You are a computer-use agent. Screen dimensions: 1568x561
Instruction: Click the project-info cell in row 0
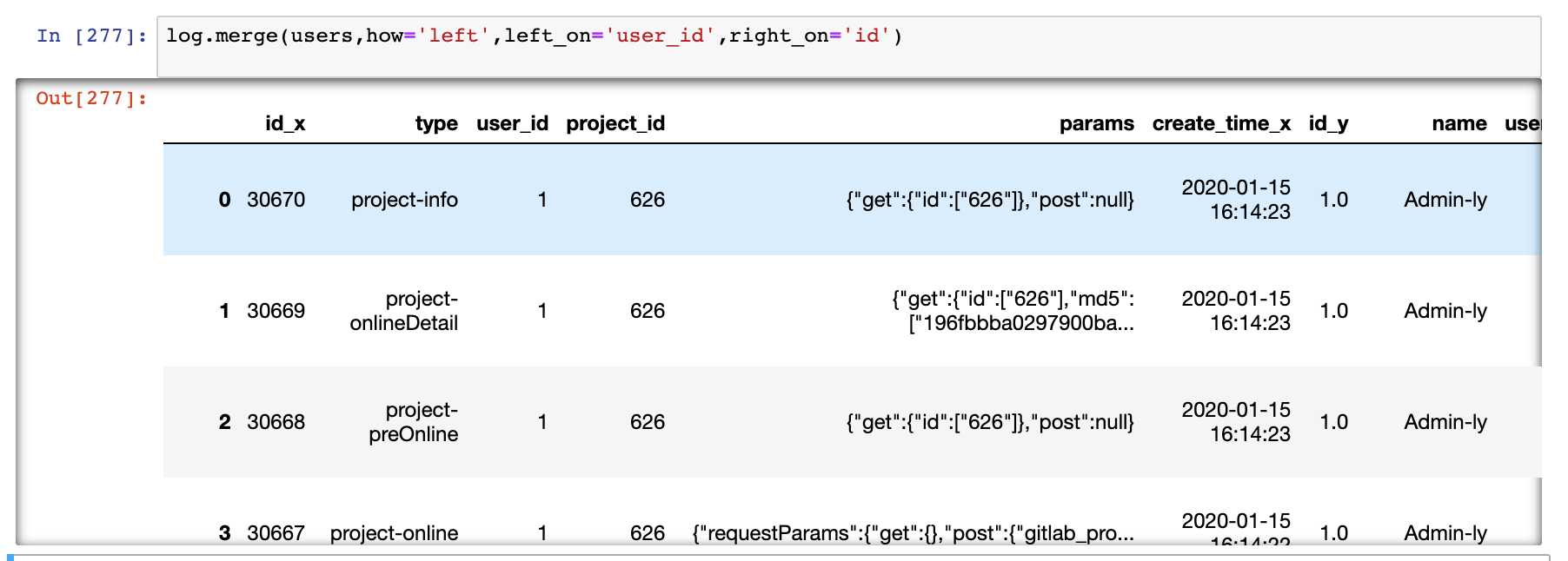click(x=404, y=201)
